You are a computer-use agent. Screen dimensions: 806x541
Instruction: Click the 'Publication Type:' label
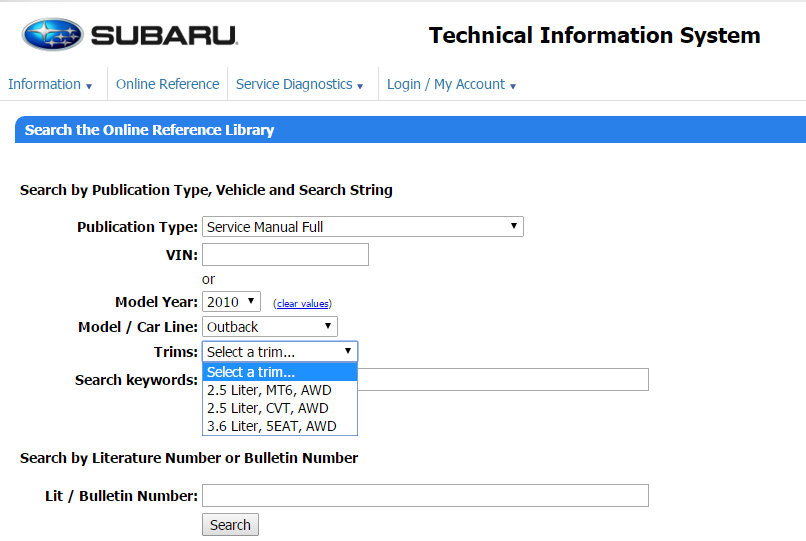pos(137,227)
